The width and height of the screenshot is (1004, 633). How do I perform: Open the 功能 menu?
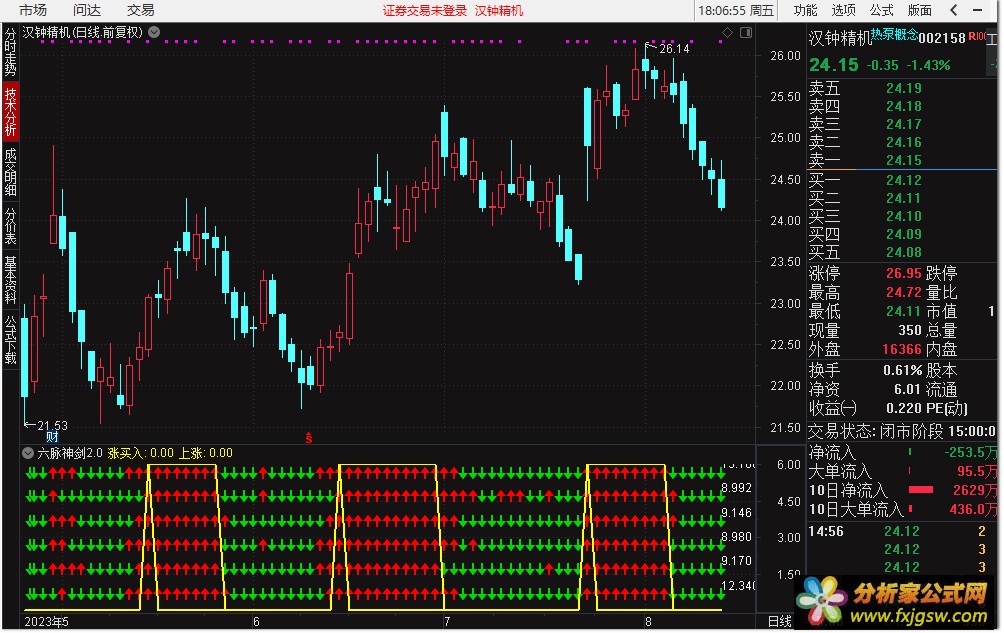pos(805,10)
